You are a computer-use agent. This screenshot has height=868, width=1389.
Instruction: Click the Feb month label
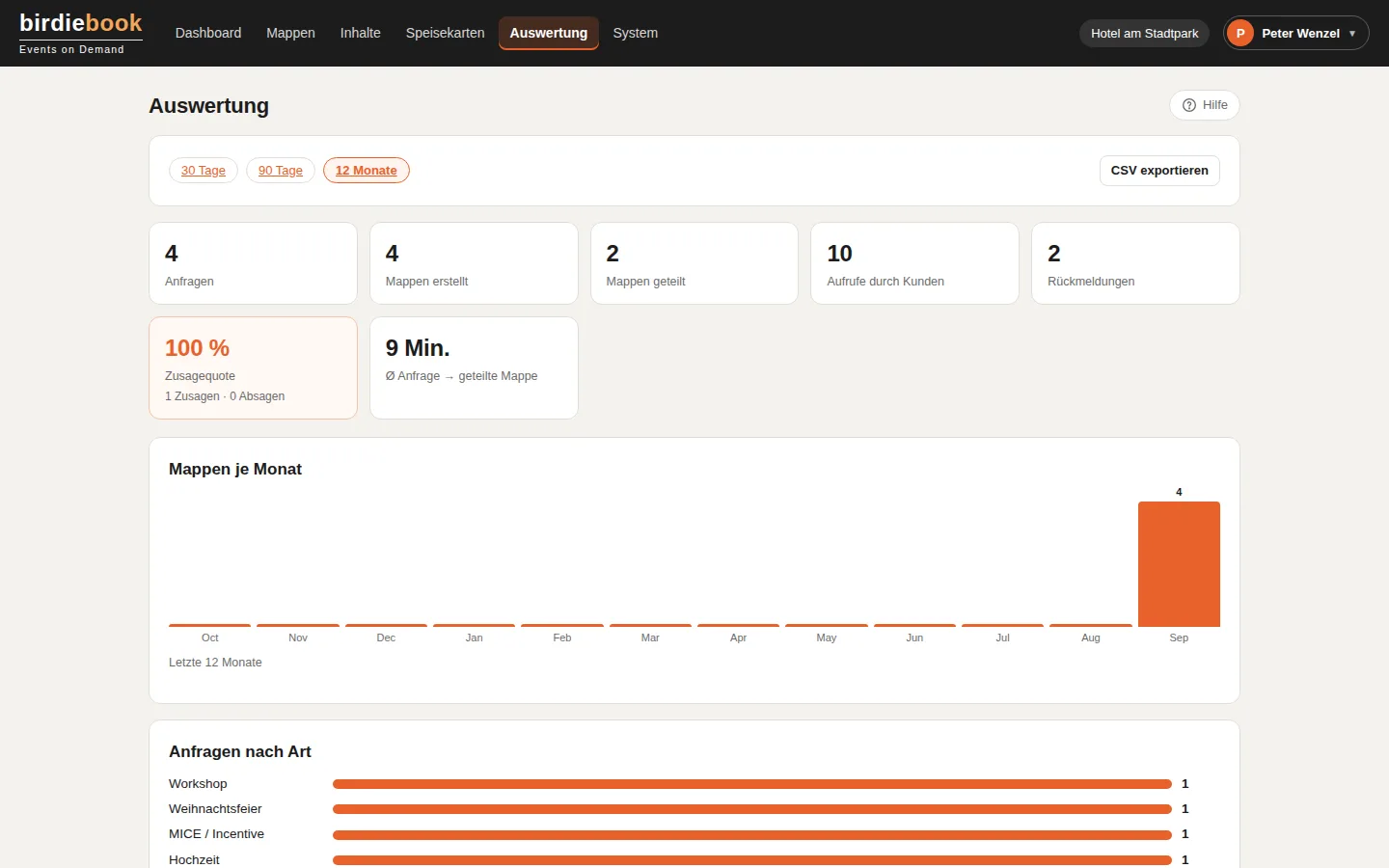562,637
